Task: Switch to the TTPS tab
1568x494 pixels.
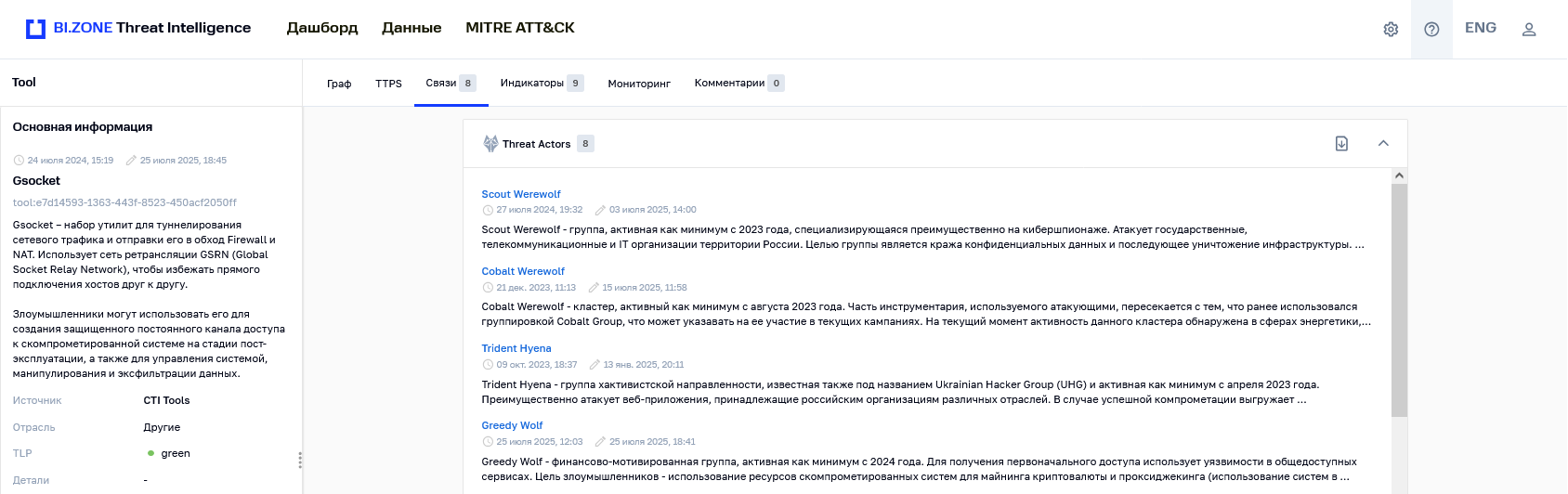Action: click(x=388, y=84)
